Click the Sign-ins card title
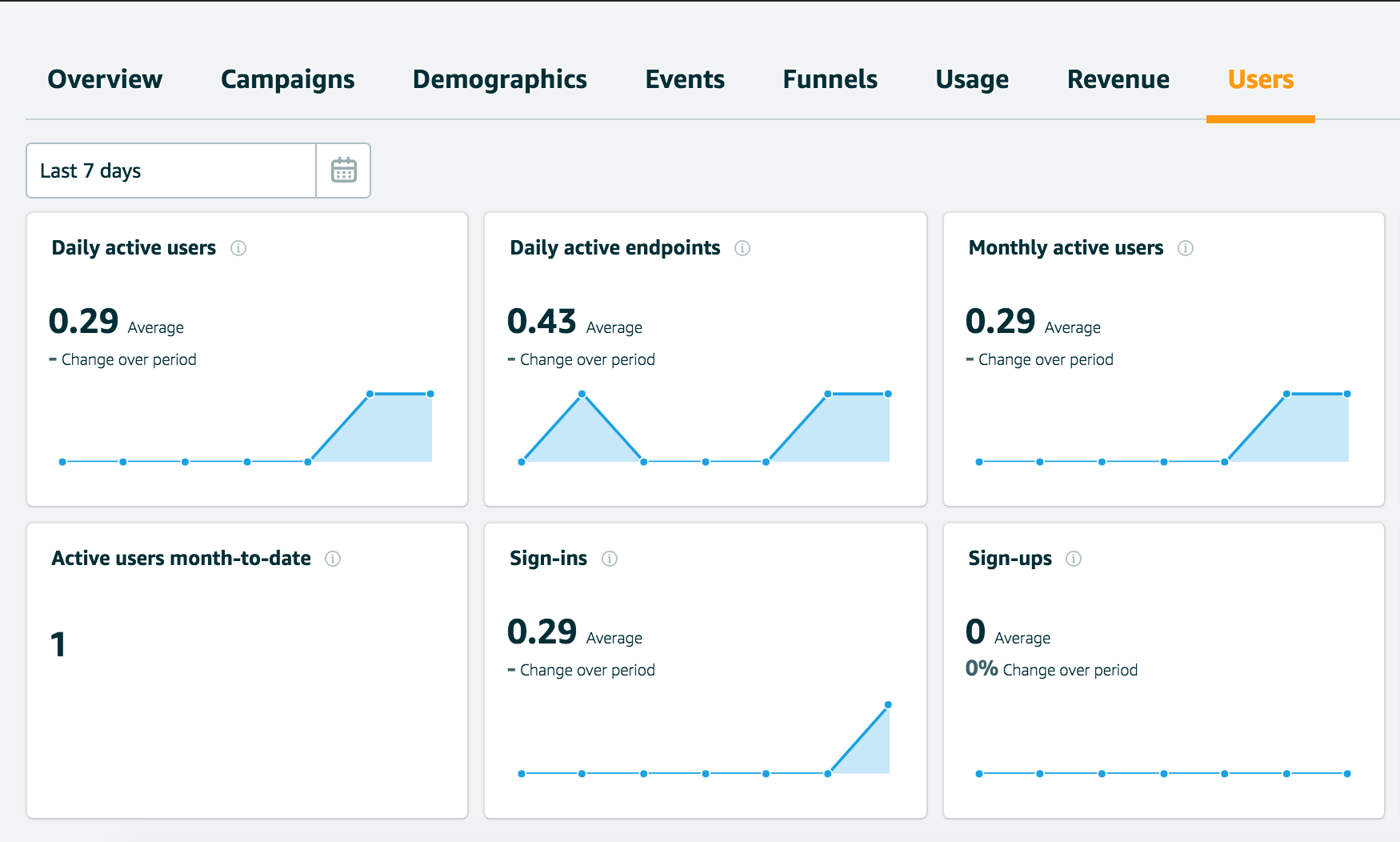 click(549, 559)
